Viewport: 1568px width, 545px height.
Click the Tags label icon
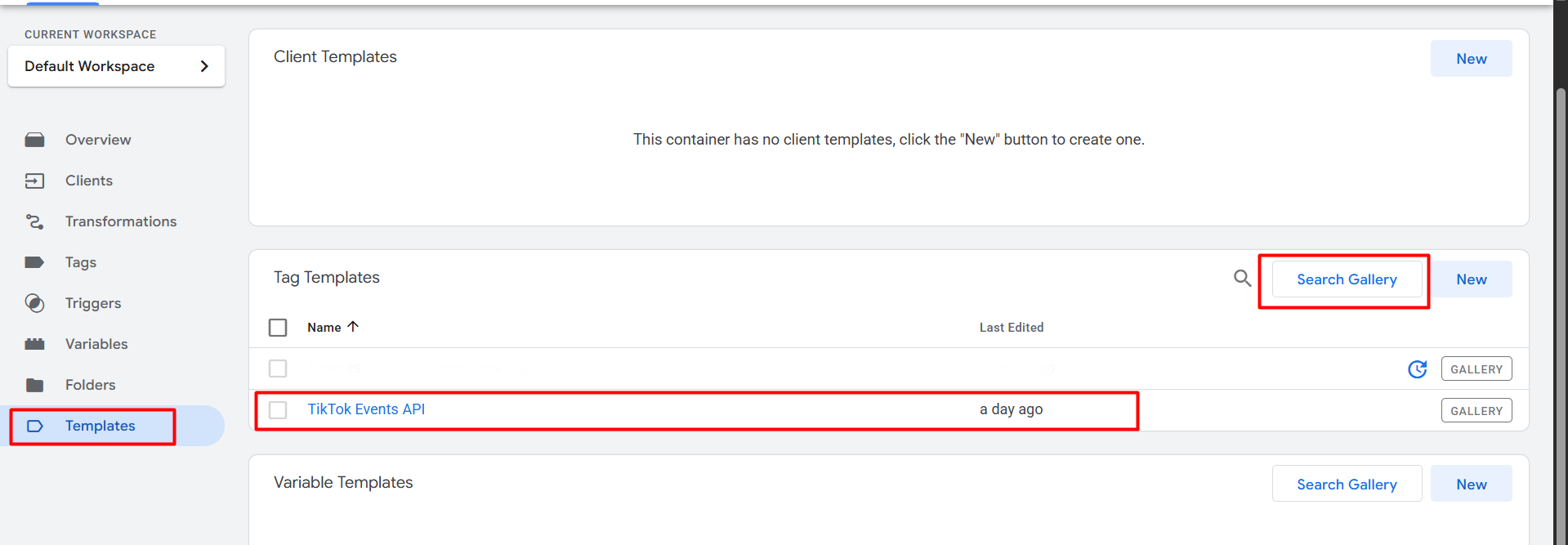(x=34, y=262)
